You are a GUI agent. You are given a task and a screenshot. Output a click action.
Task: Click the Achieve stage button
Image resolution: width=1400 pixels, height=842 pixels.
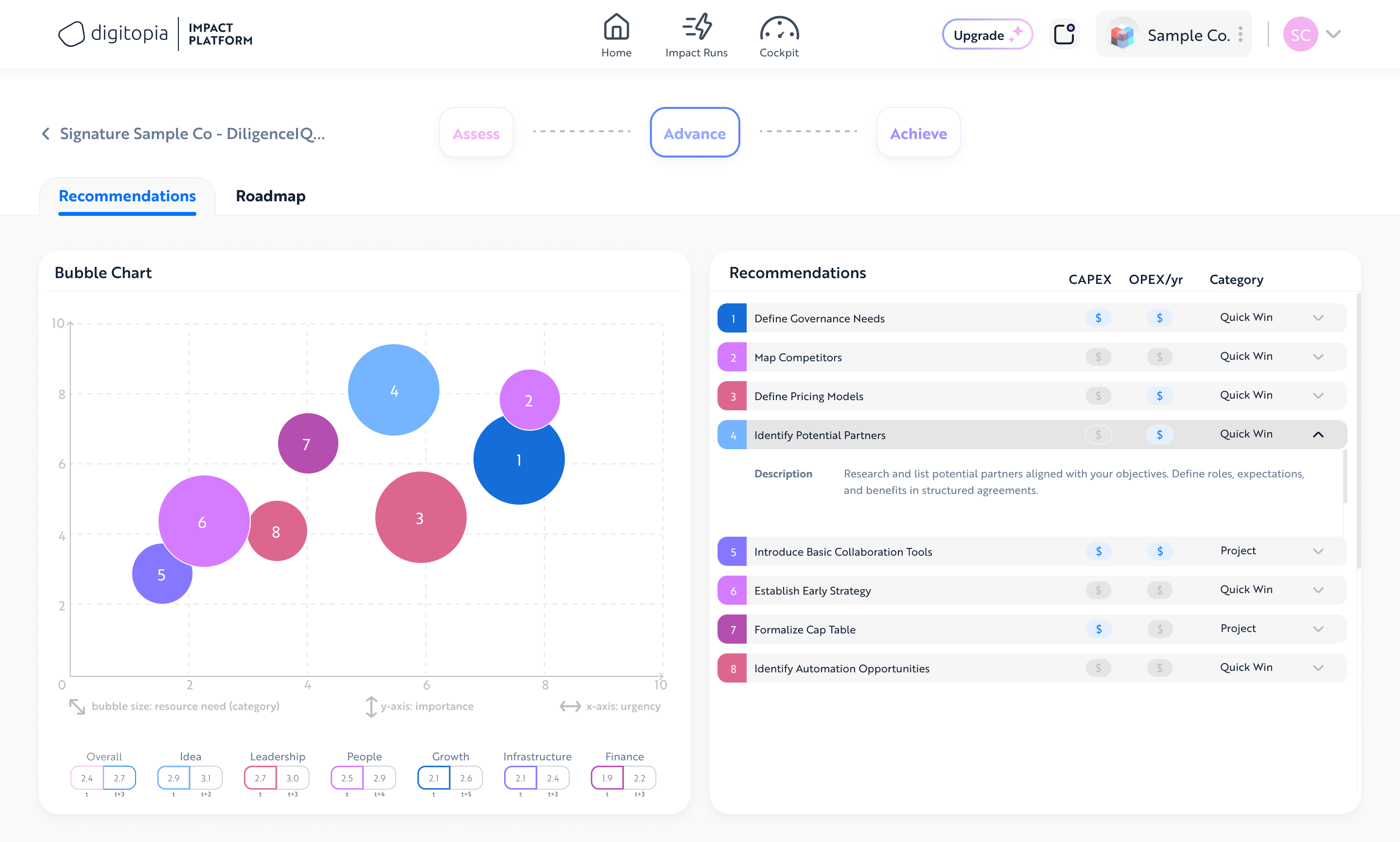(x=918, y=133)
